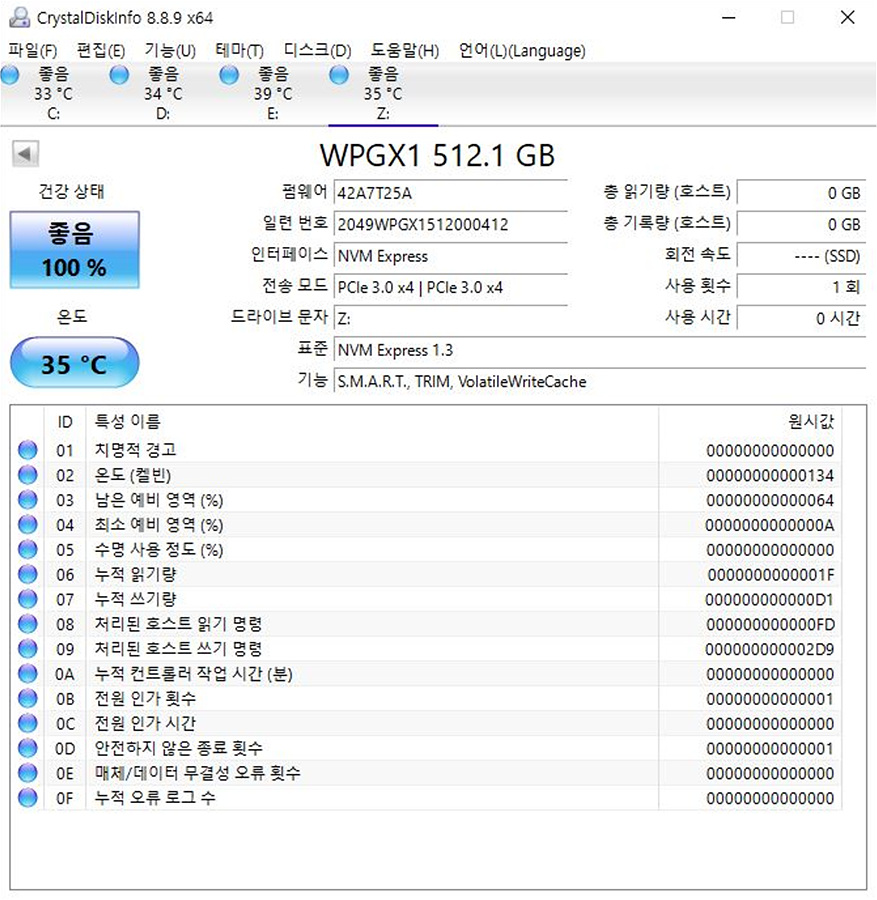
Task: Click status orb for row 0C 전원 인가 시간
Action: pyautogui.click(x=28, y=723)
